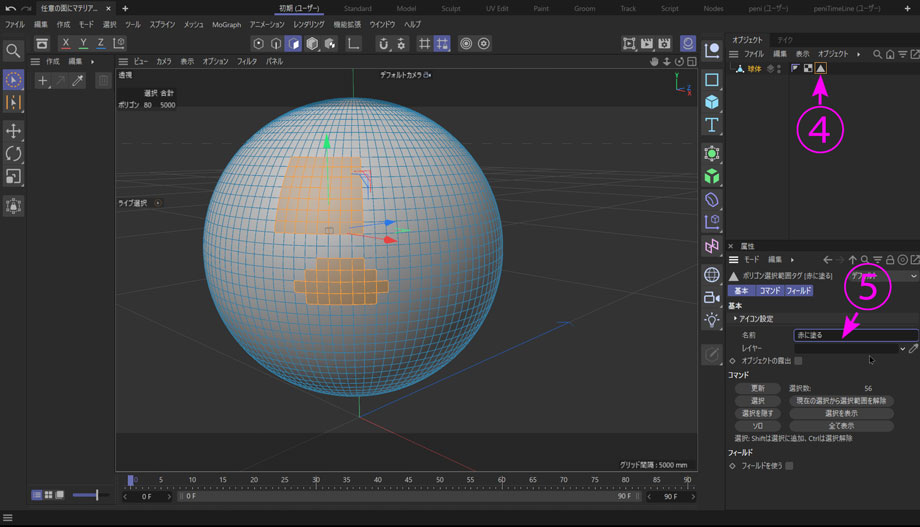Open the MoGraph menu
Screen dimensions: 920x527
[226, 24]
